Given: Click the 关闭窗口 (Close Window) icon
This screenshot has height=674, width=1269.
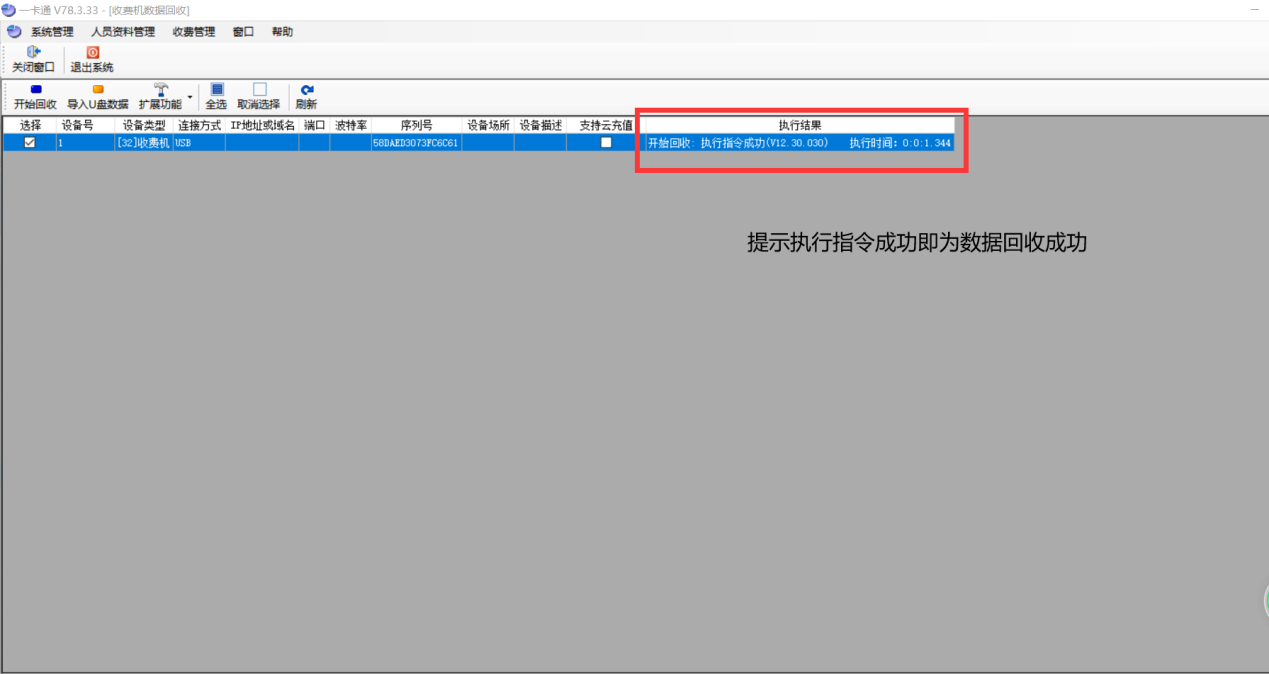Looking at the screenshot, I should 33,53.
